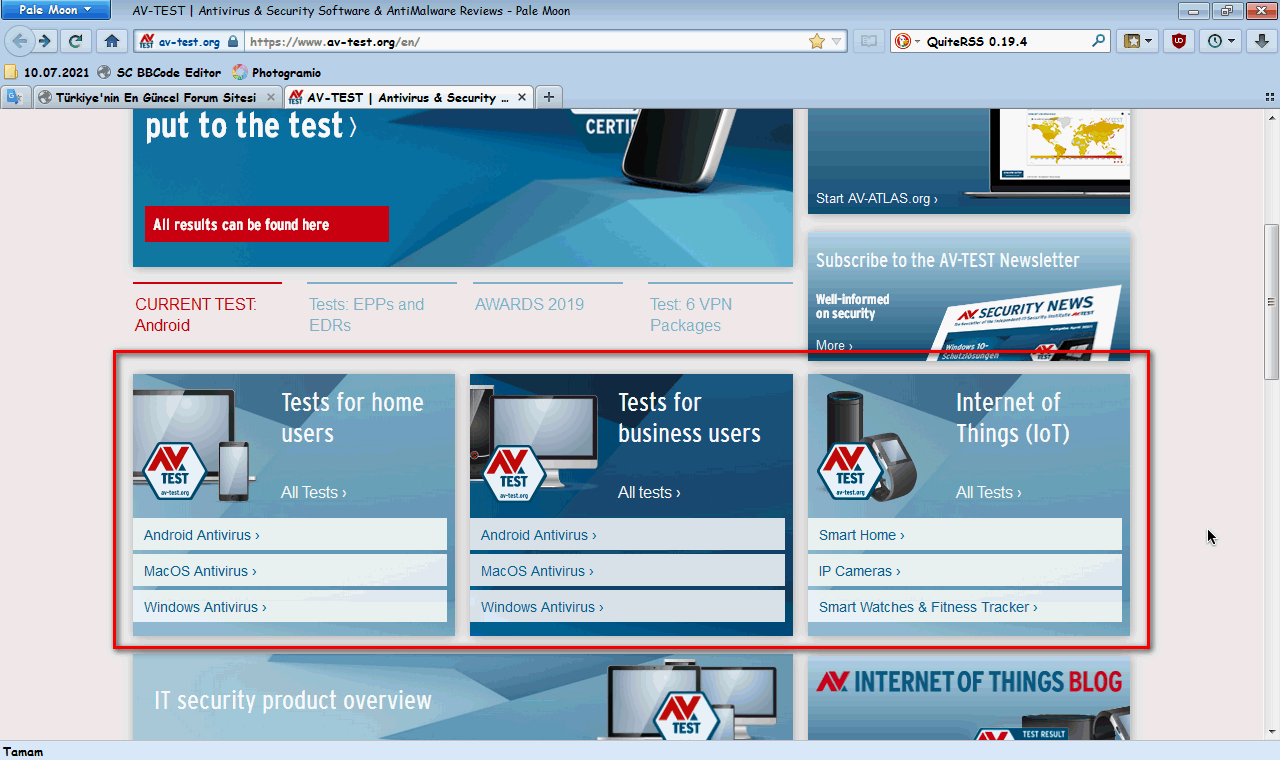Open home users Android Antivirus link
Viewport: 1280px width, 760px height.
click(x=290, y=535)
